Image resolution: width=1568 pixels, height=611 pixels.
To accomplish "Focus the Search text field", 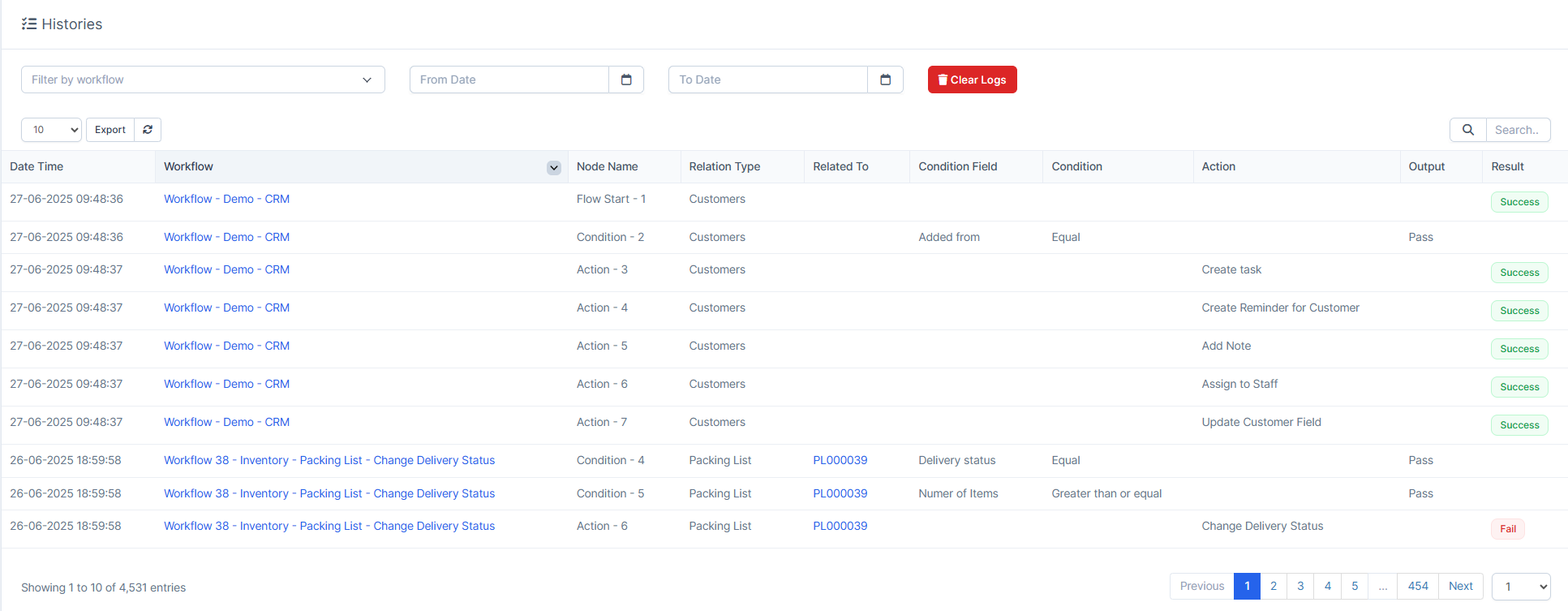I will pyautogui.click(x=1517, y=130).
